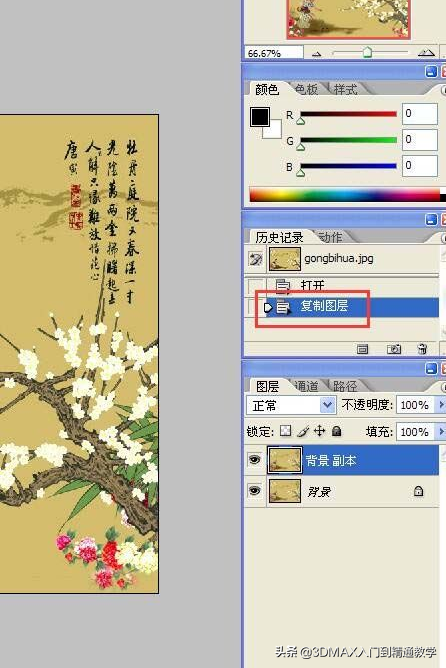Hide the 背景 layer

coord(255,491)
